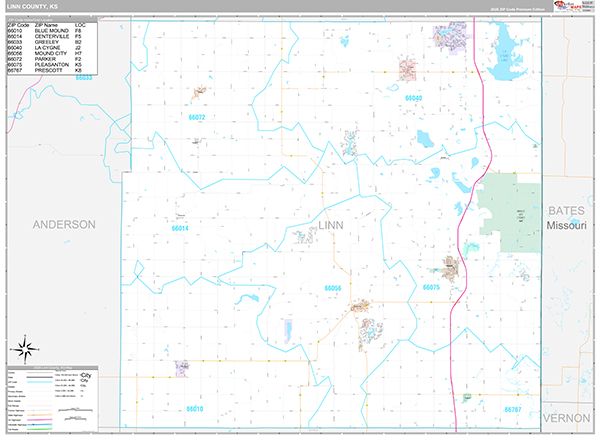The width and height of the screenshot is (600, 435).
Task: Click ZIP code label 66014
Action: tap(180, 228)
